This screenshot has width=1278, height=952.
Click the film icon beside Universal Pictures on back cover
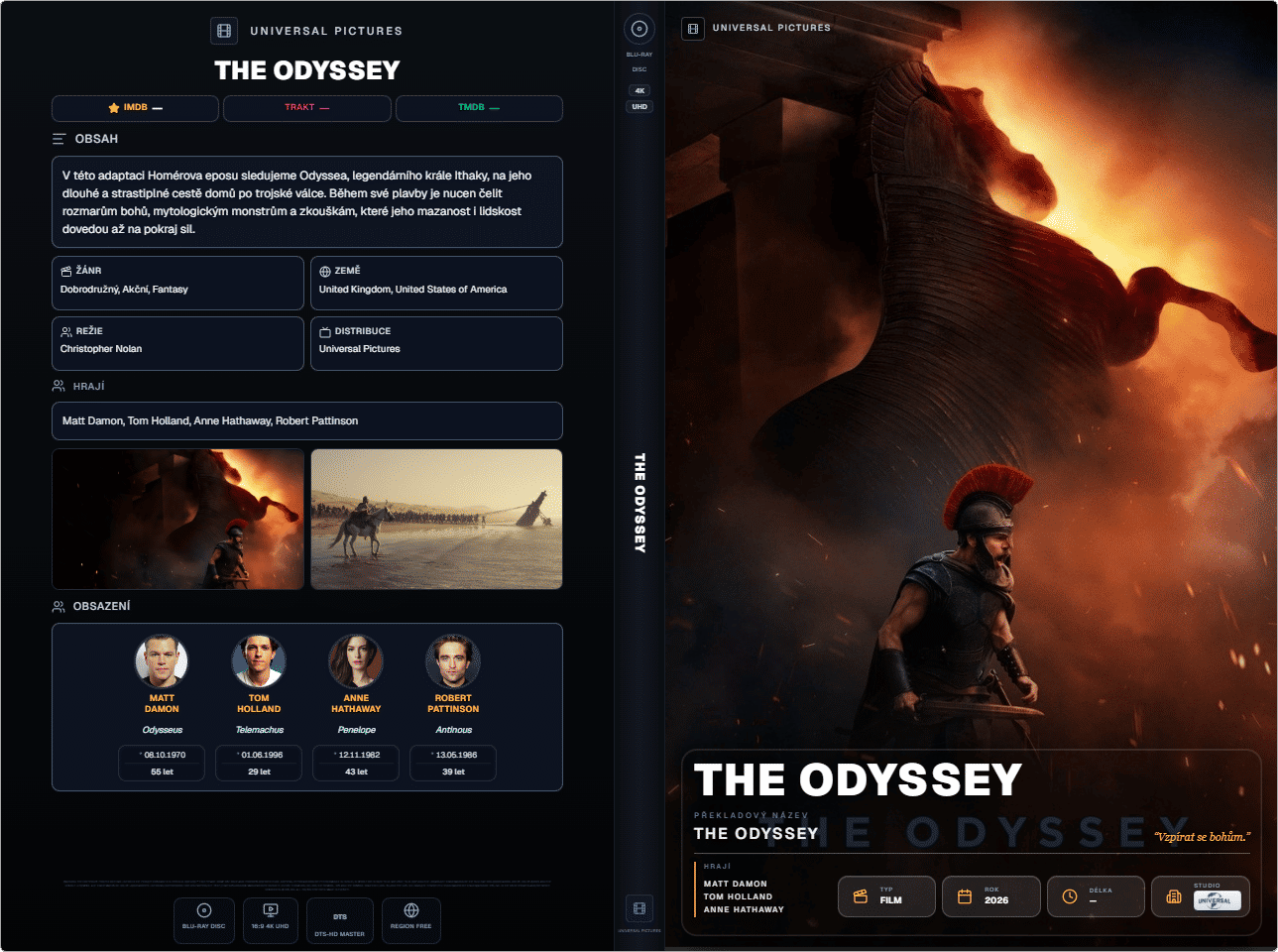pos(224,31)
